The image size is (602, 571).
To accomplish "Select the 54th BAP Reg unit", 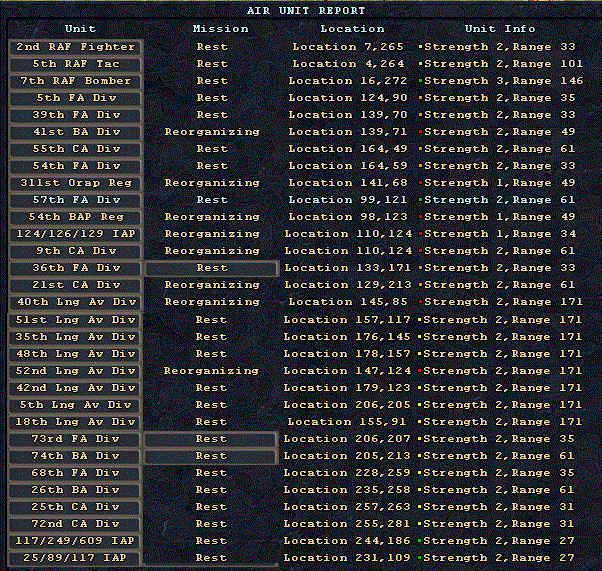I will point(75,217).
